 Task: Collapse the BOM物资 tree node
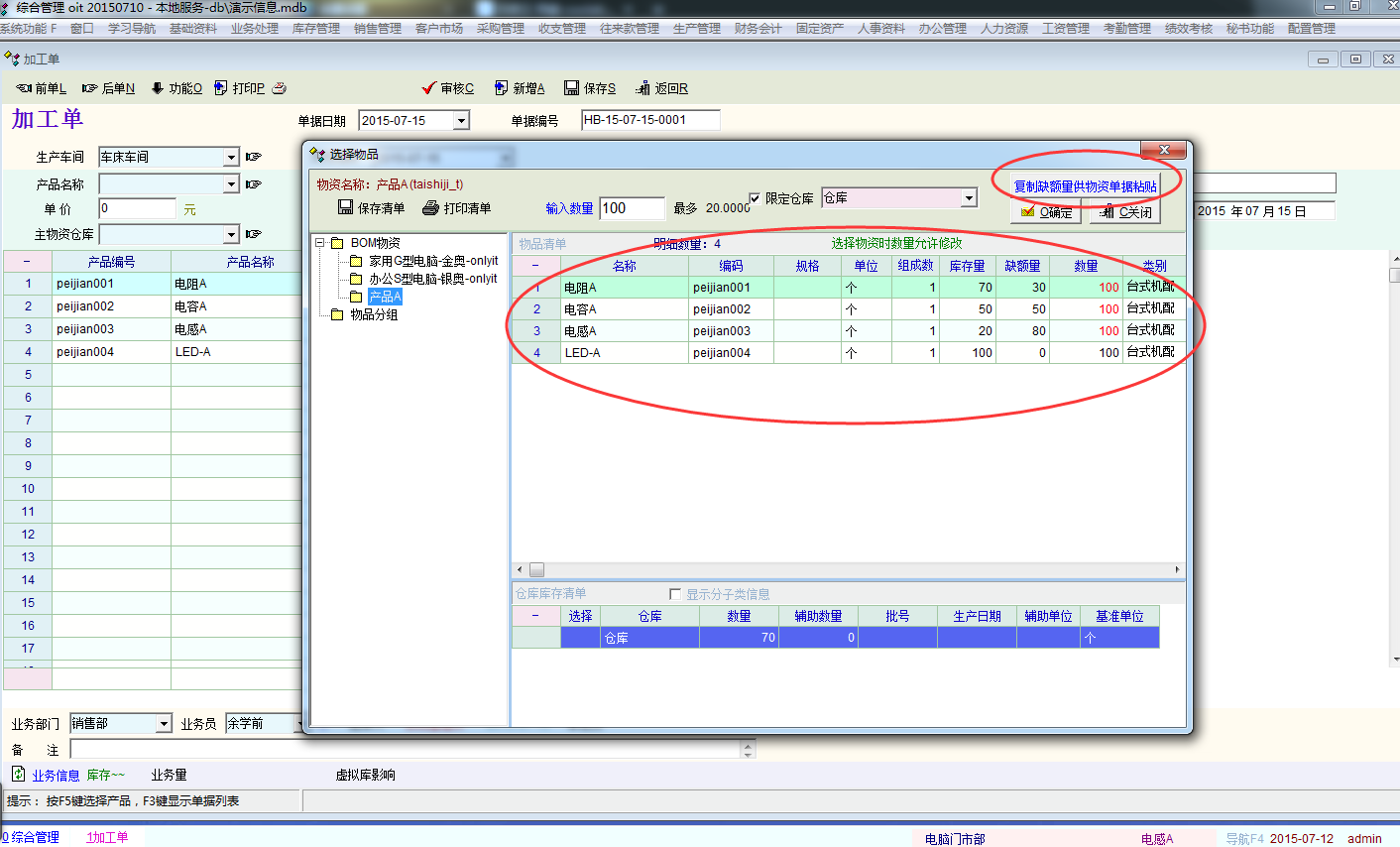point(320,243)
